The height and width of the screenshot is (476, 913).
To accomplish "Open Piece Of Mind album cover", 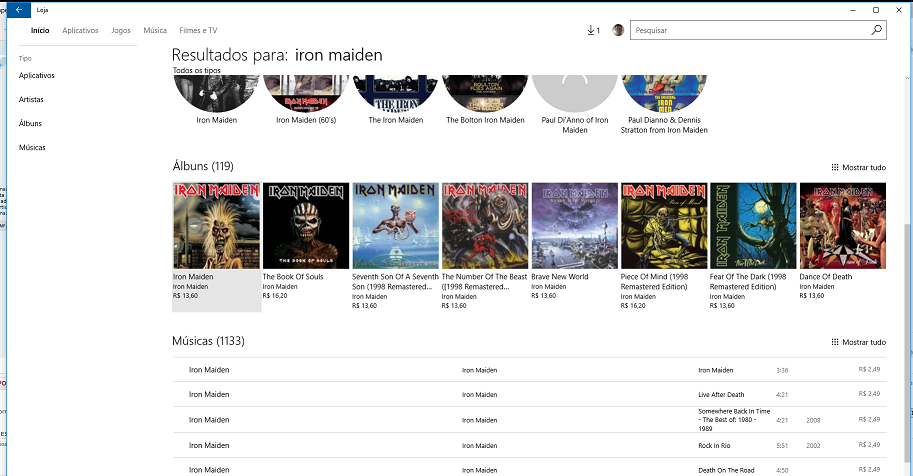I will [x=664, y=225].
